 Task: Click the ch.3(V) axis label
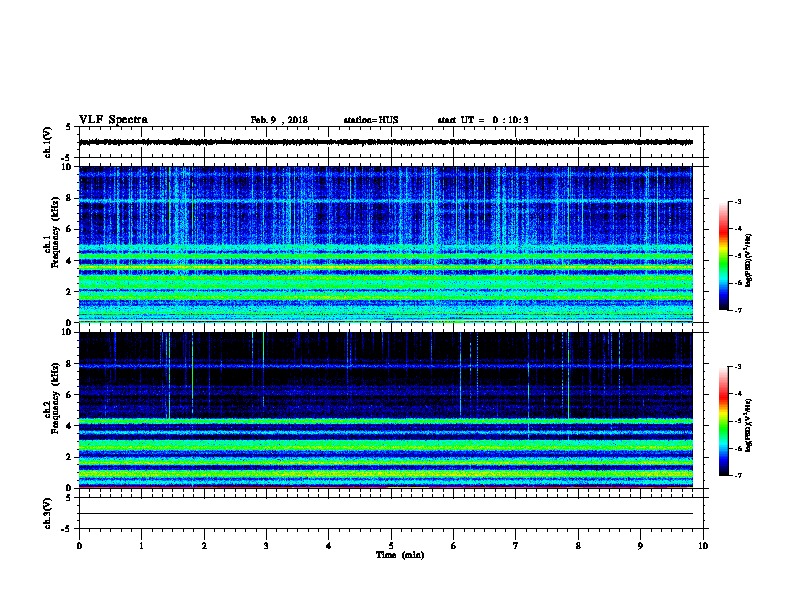pos(48,513)
